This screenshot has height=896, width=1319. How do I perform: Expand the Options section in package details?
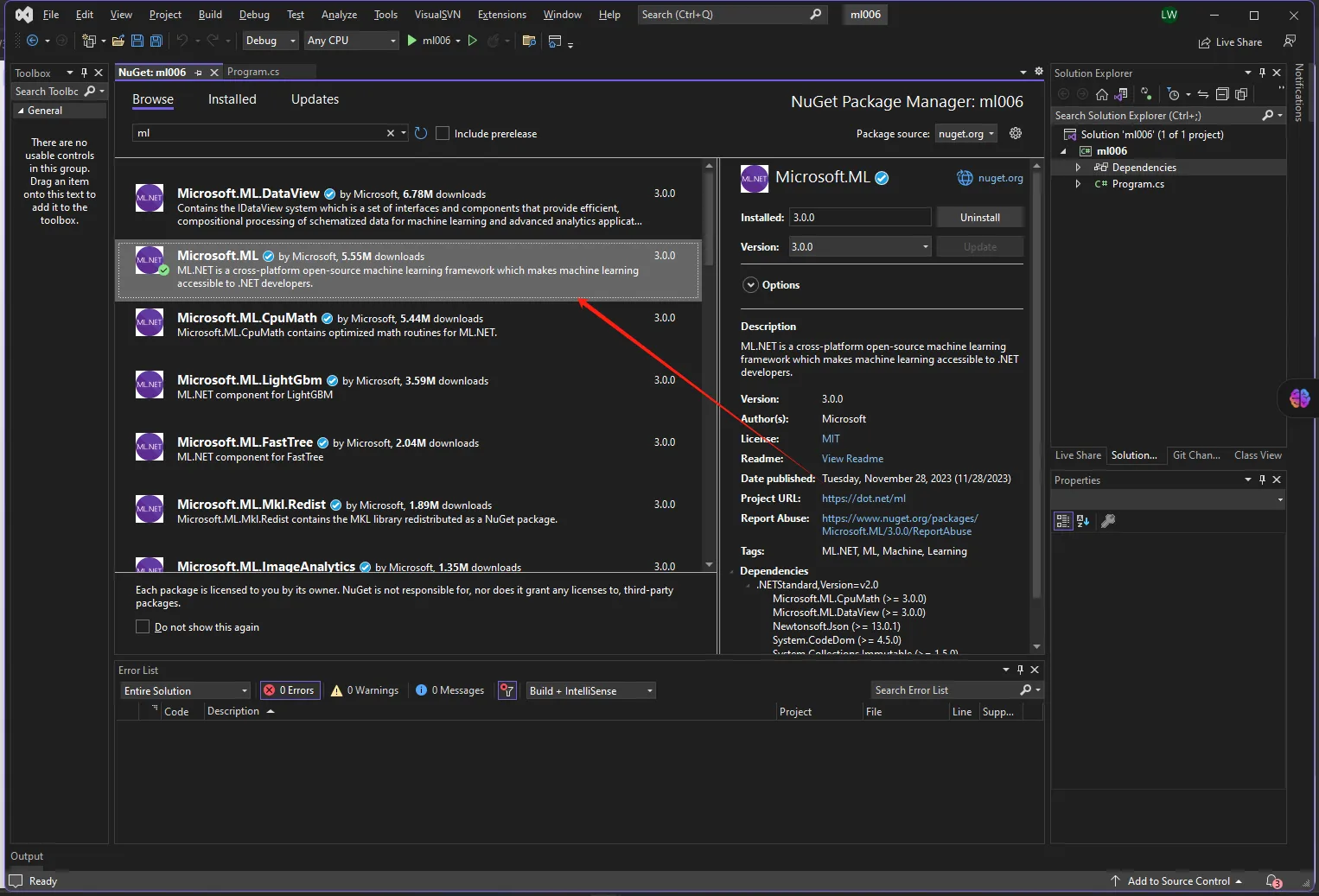pos(751,285)
